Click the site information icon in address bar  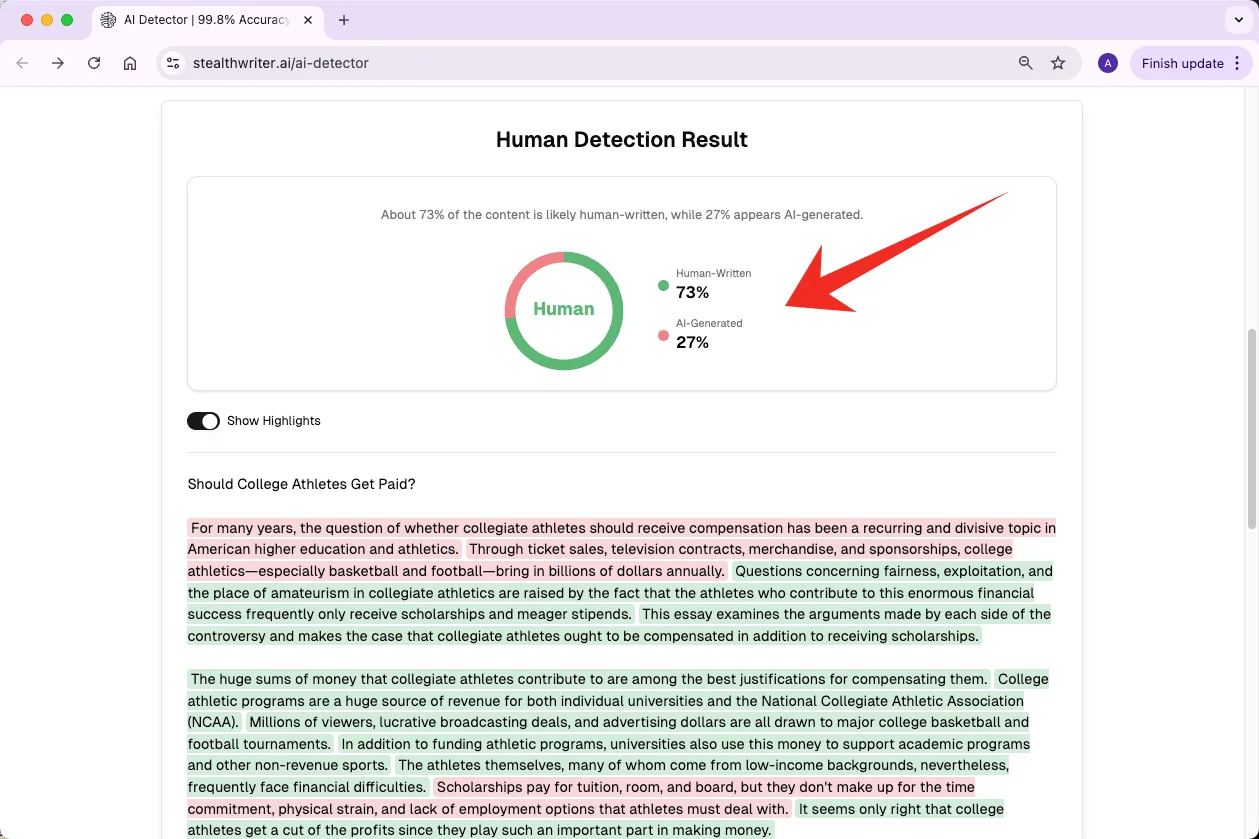173,63
